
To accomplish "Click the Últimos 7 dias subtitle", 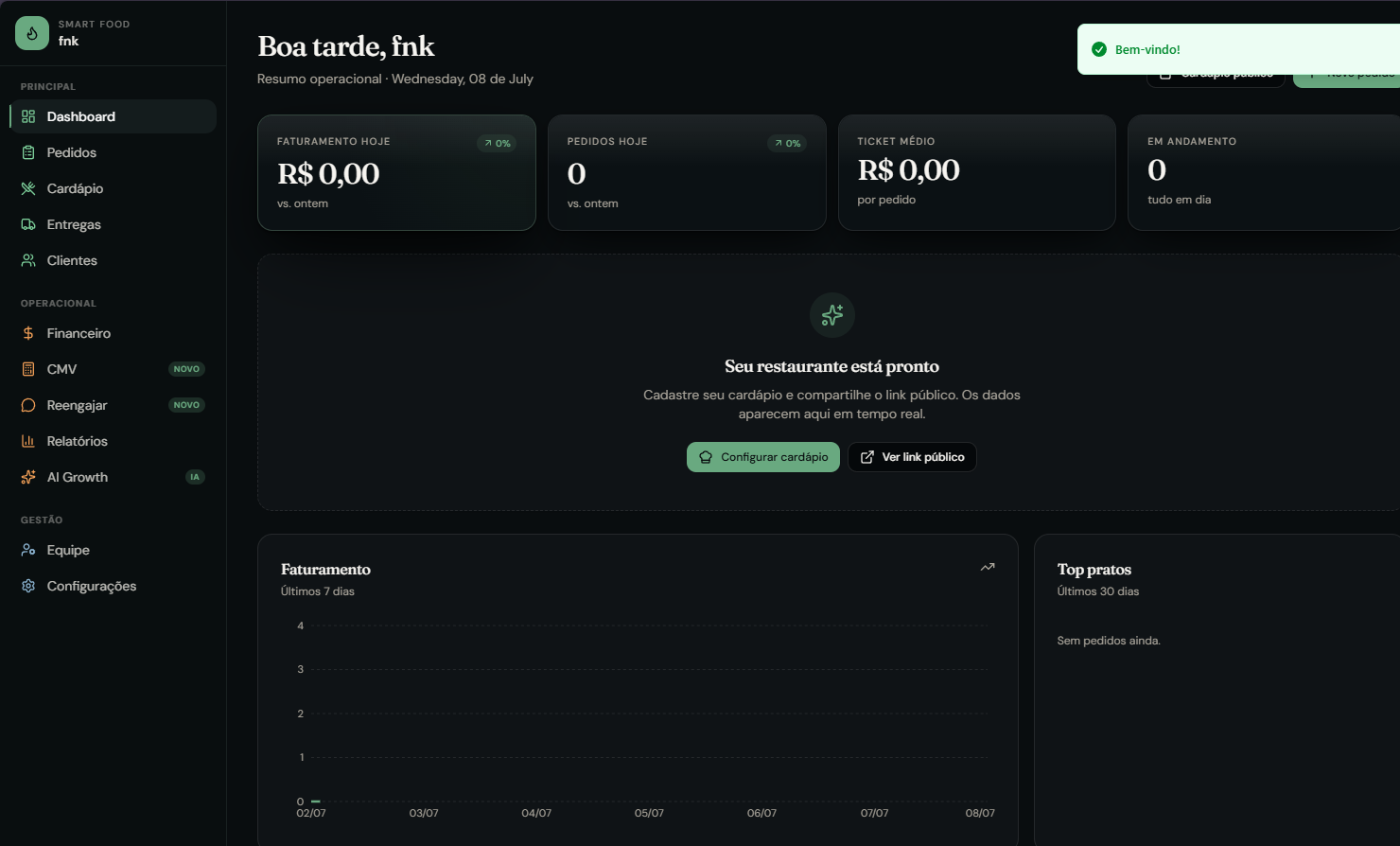I will pyautogui.click(x=318, y=591).
